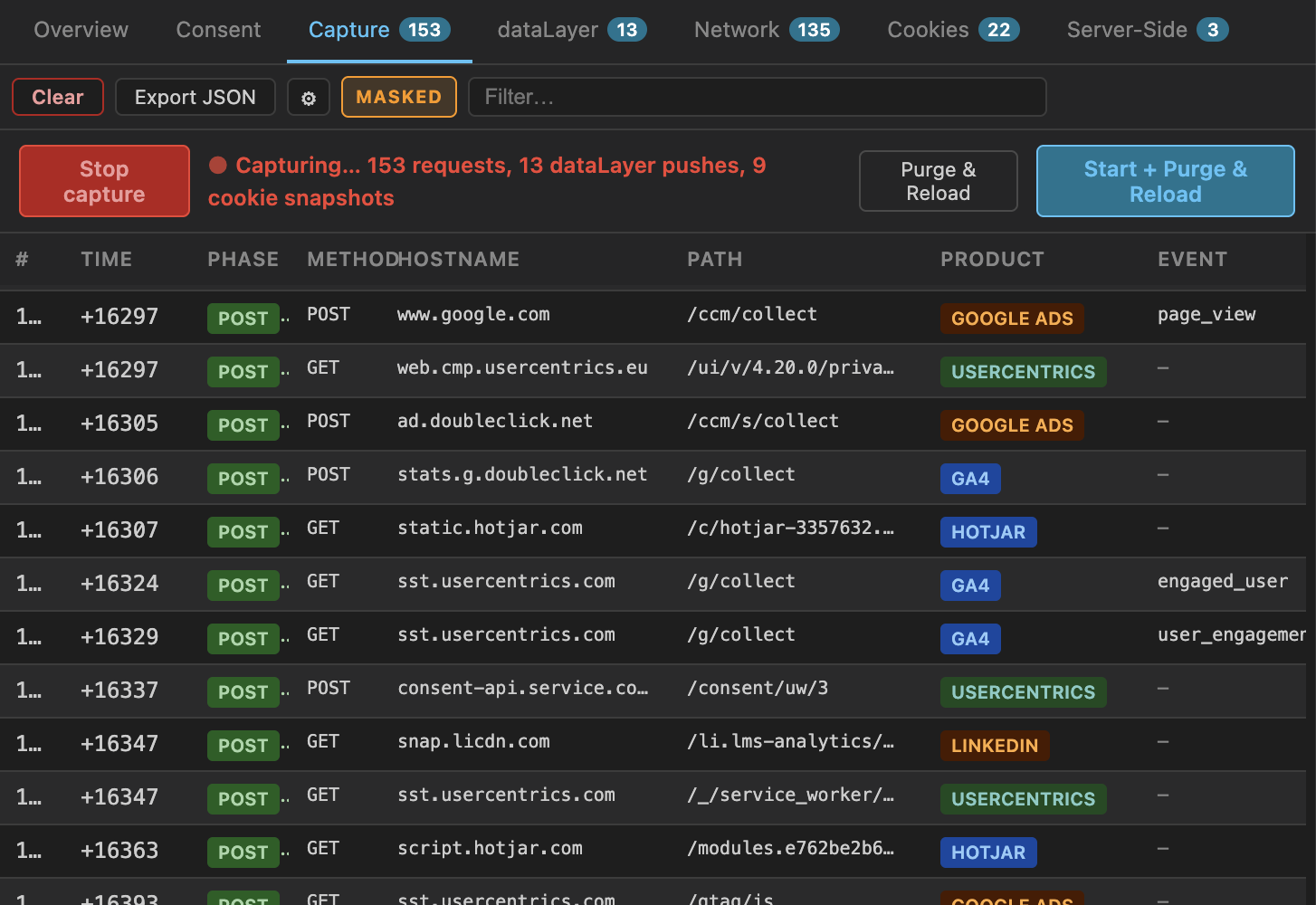This screenshot has width=1316, height=905.
Task: Click the +16329 time cell
Action: (119, 637)
